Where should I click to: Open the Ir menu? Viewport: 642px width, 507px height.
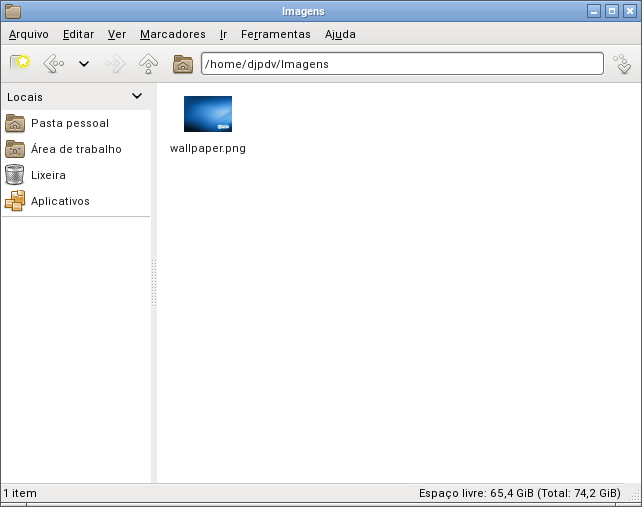pos(223,34)
